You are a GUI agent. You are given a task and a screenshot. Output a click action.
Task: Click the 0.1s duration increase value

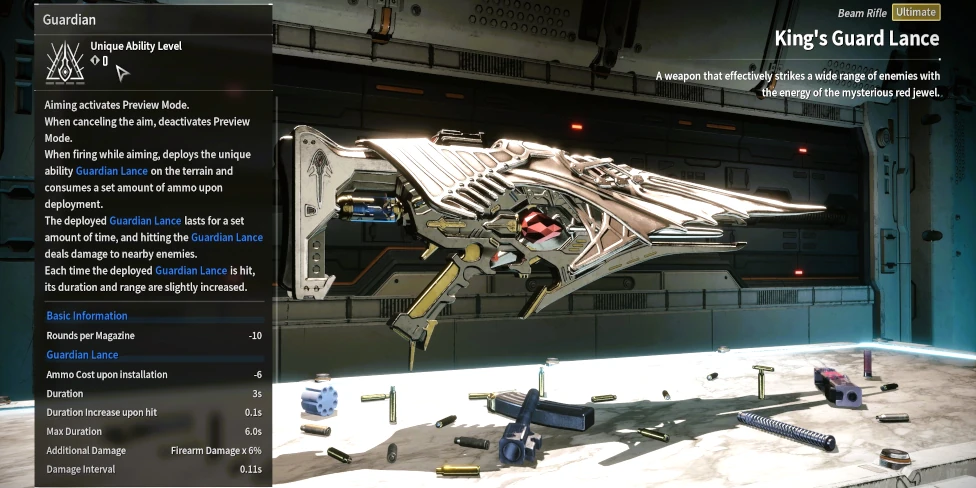tap(253, 412)
